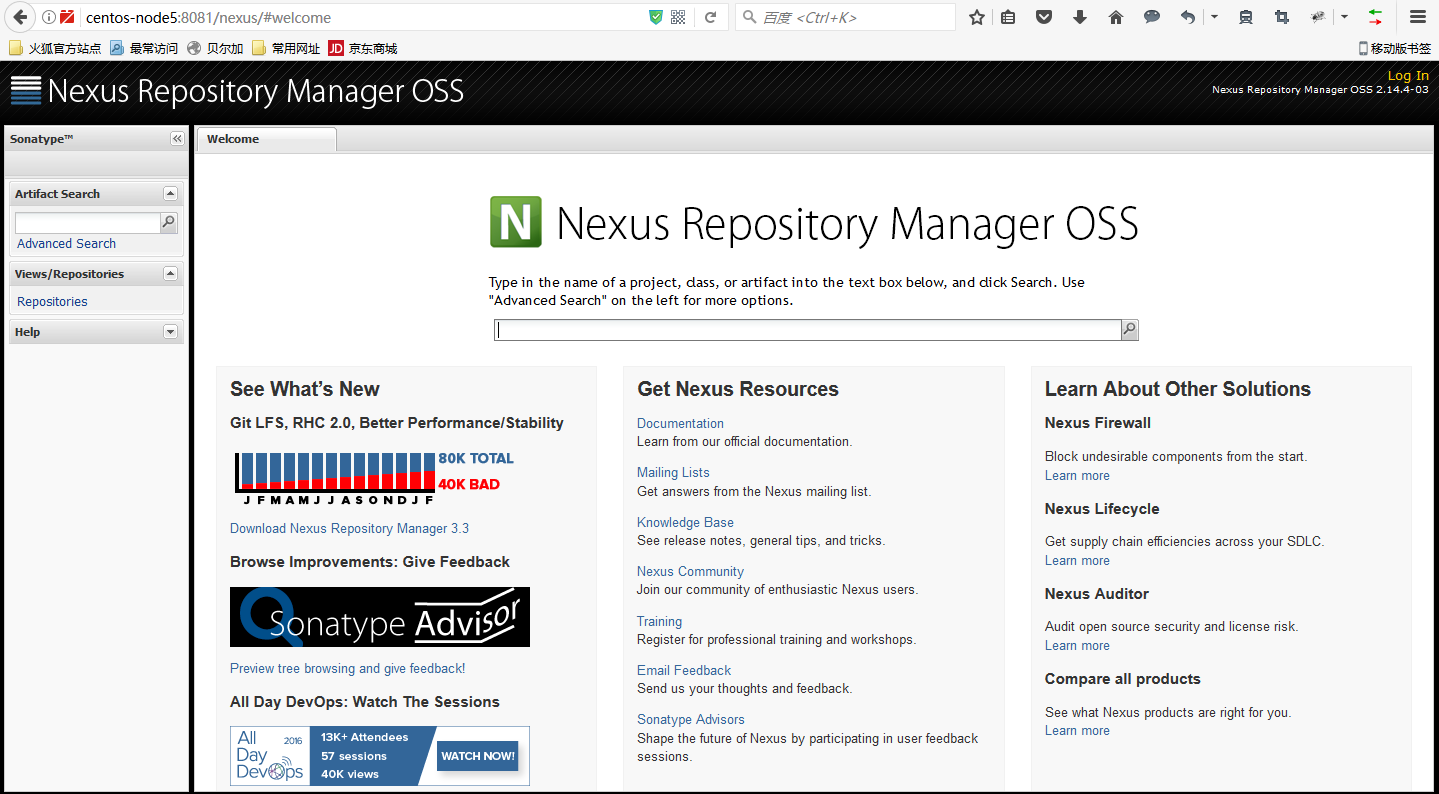Click the green shield security icon
The height and width of the screenshot is (794, 1439).
point(656,17)
